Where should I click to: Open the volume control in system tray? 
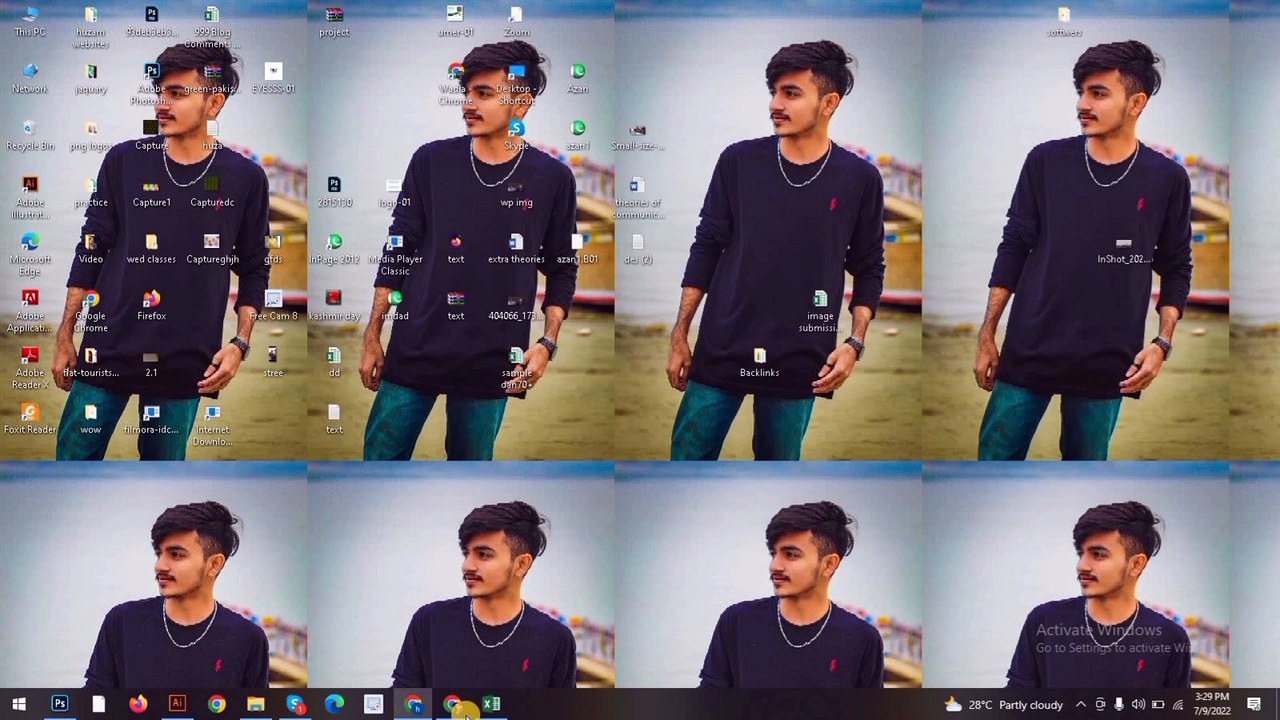(1138, 705)
